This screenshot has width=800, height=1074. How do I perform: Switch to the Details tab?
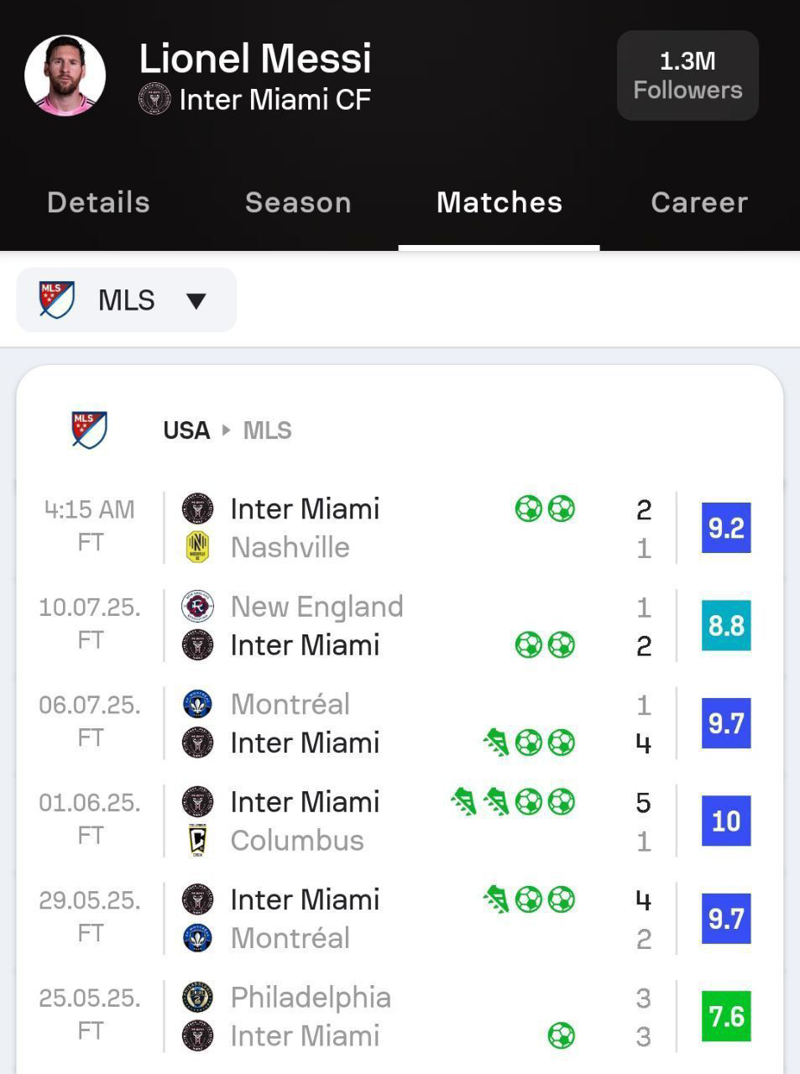(98, 202)
